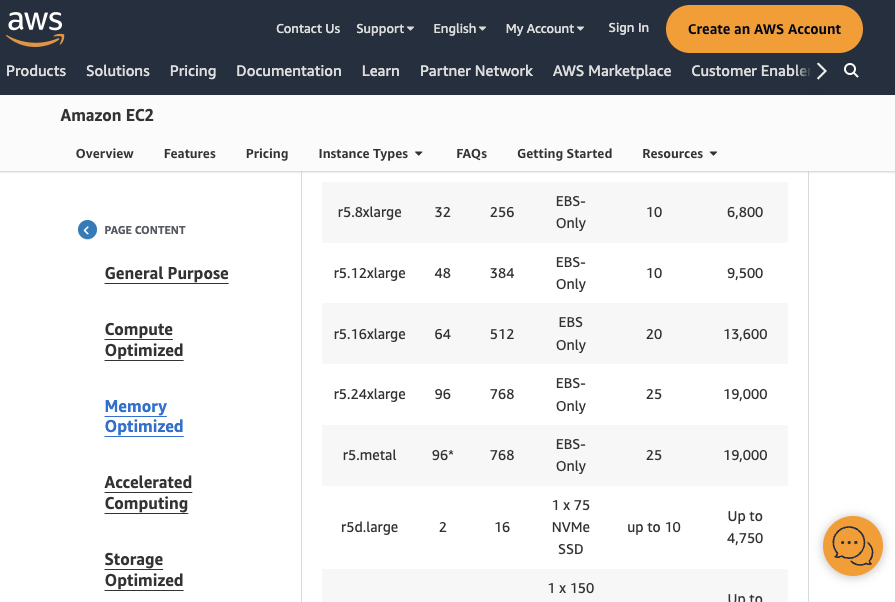Open the Products menu

(x=36, y=71)
